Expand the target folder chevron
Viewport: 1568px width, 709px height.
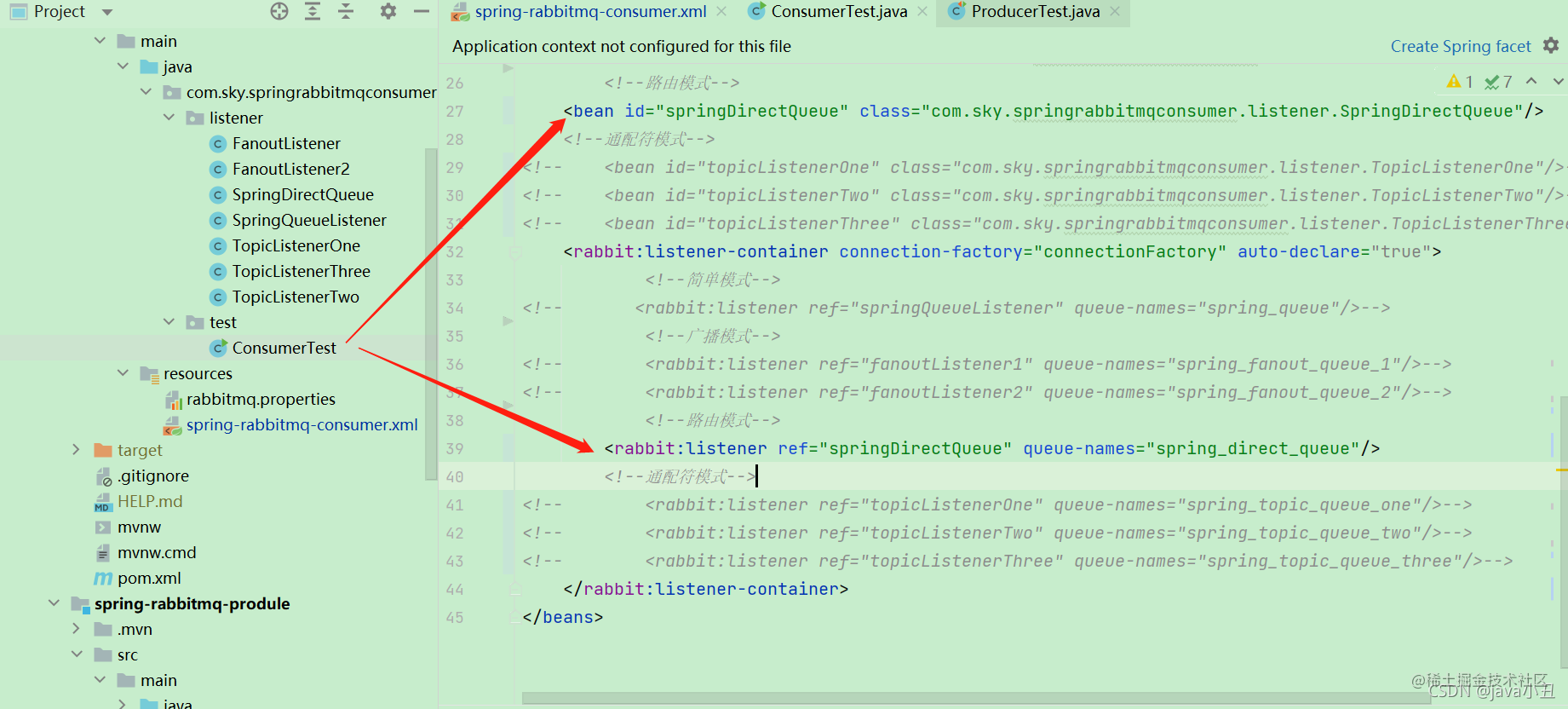pyautogui.click(x=77, y=450)
